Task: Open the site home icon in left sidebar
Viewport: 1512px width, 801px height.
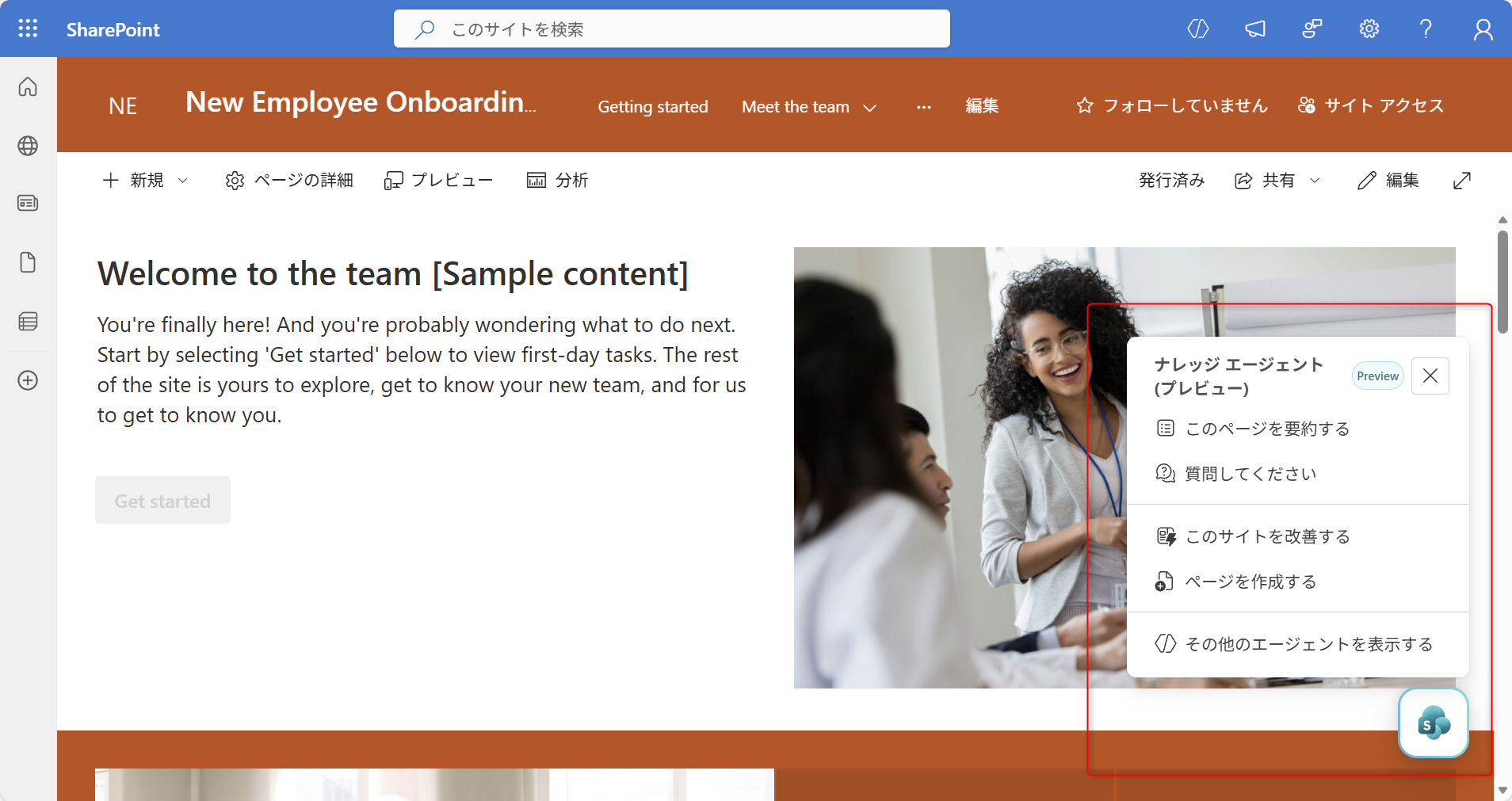Action: [28, 87]
